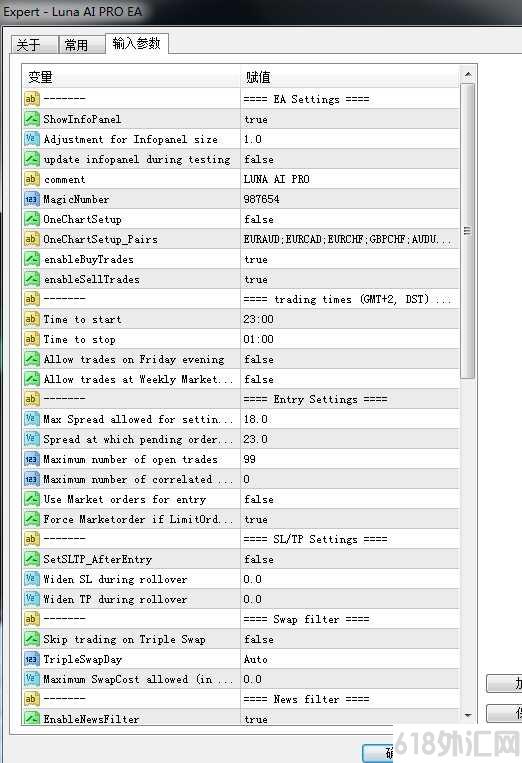Select the Time to start string icon
The width and height of the screenshot is (522, 763).
(32, 319)
